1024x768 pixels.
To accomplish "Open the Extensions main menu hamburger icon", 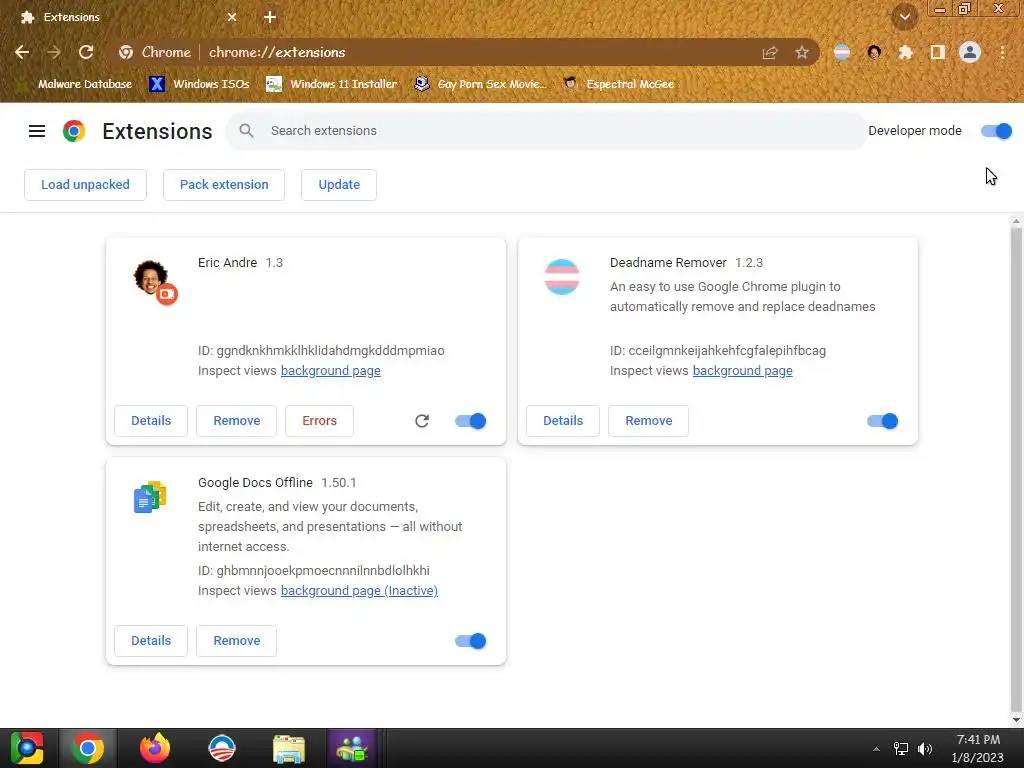I will point(37,131).
